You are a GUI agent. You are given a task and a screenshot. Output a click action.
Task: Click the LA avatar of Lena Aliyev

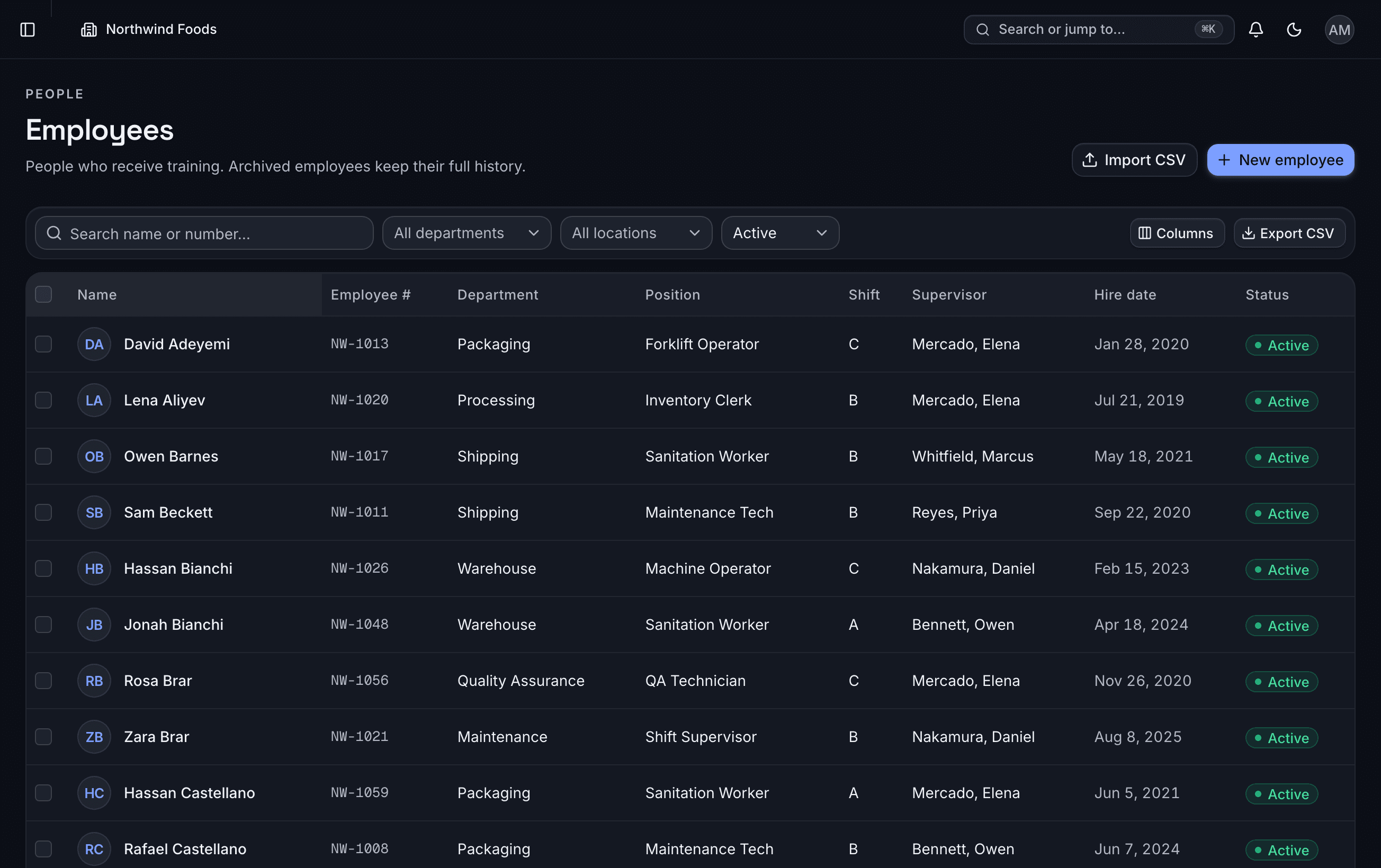pos(94,400)
